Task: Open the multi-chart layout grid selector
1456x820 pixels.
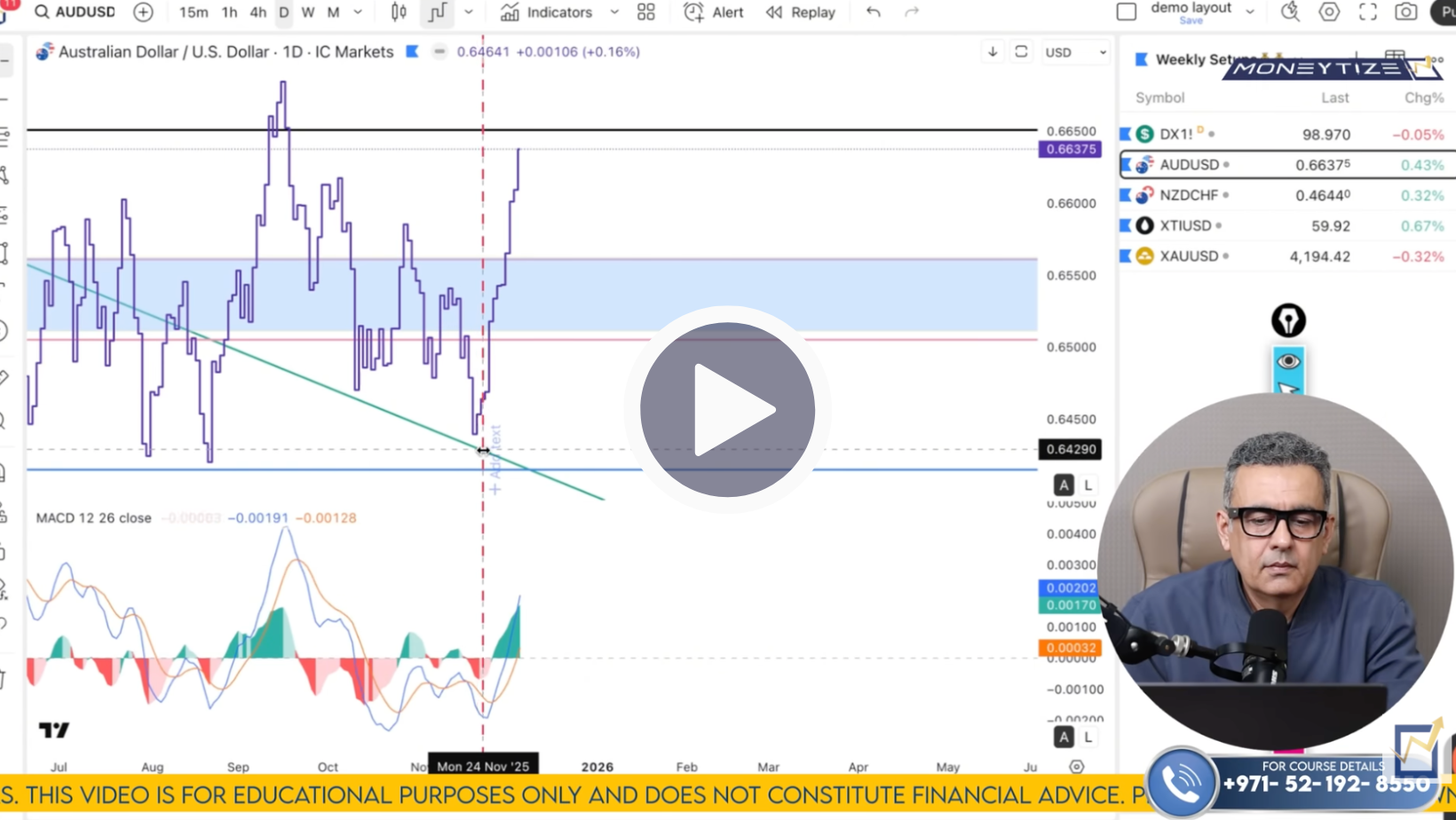Action: [x=645, y=12]
